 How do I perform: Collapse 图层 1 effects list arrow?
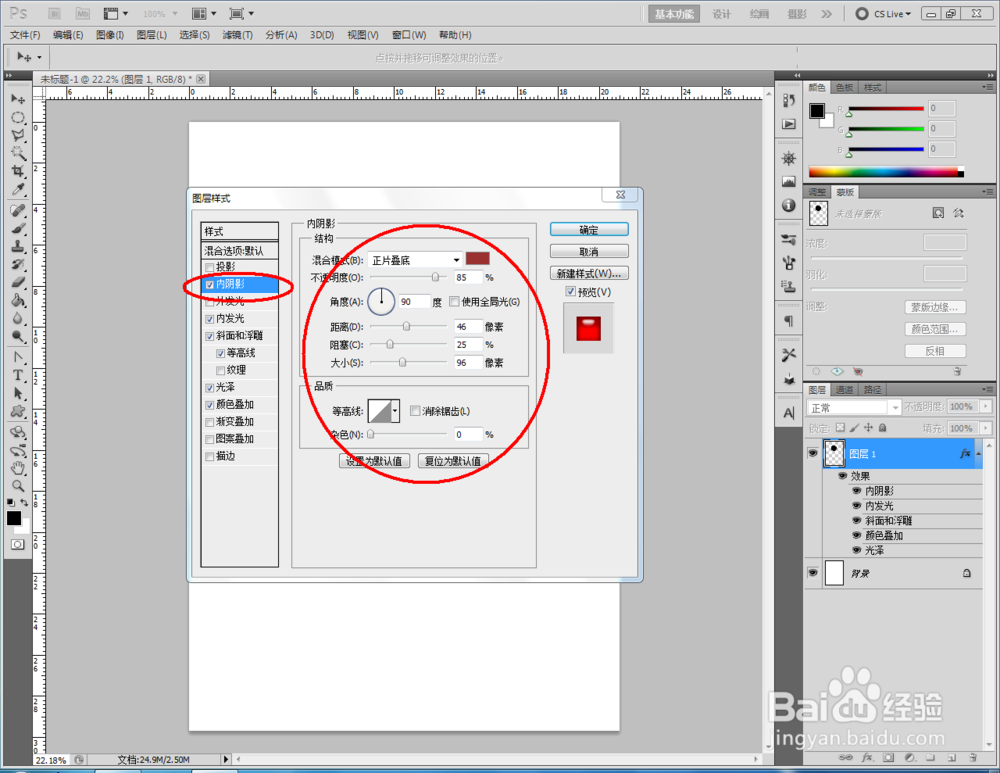978,453
